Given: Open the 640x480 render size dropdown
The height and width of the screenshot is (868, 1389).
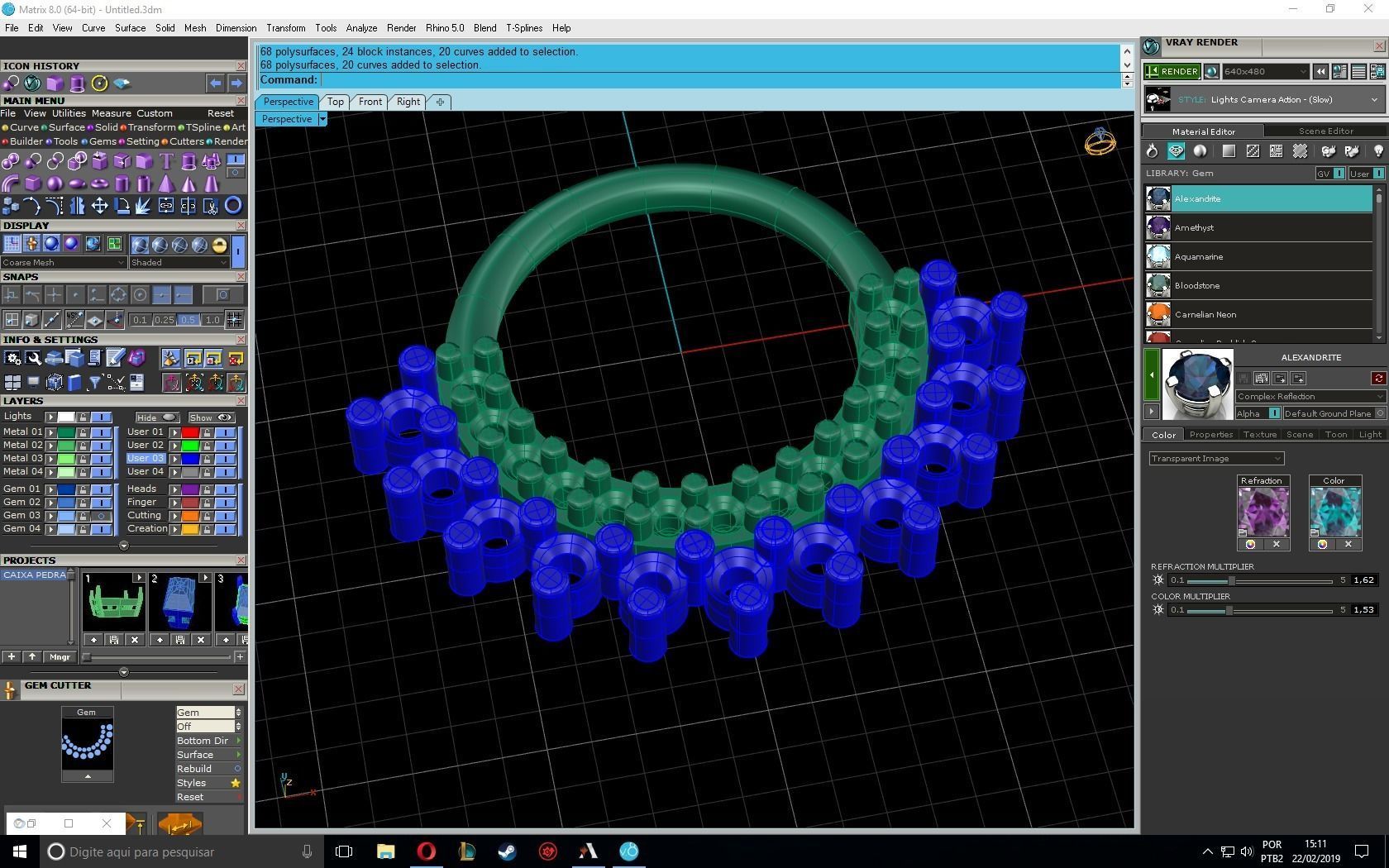Looking at the screenshot, I should click(1265, 72).
